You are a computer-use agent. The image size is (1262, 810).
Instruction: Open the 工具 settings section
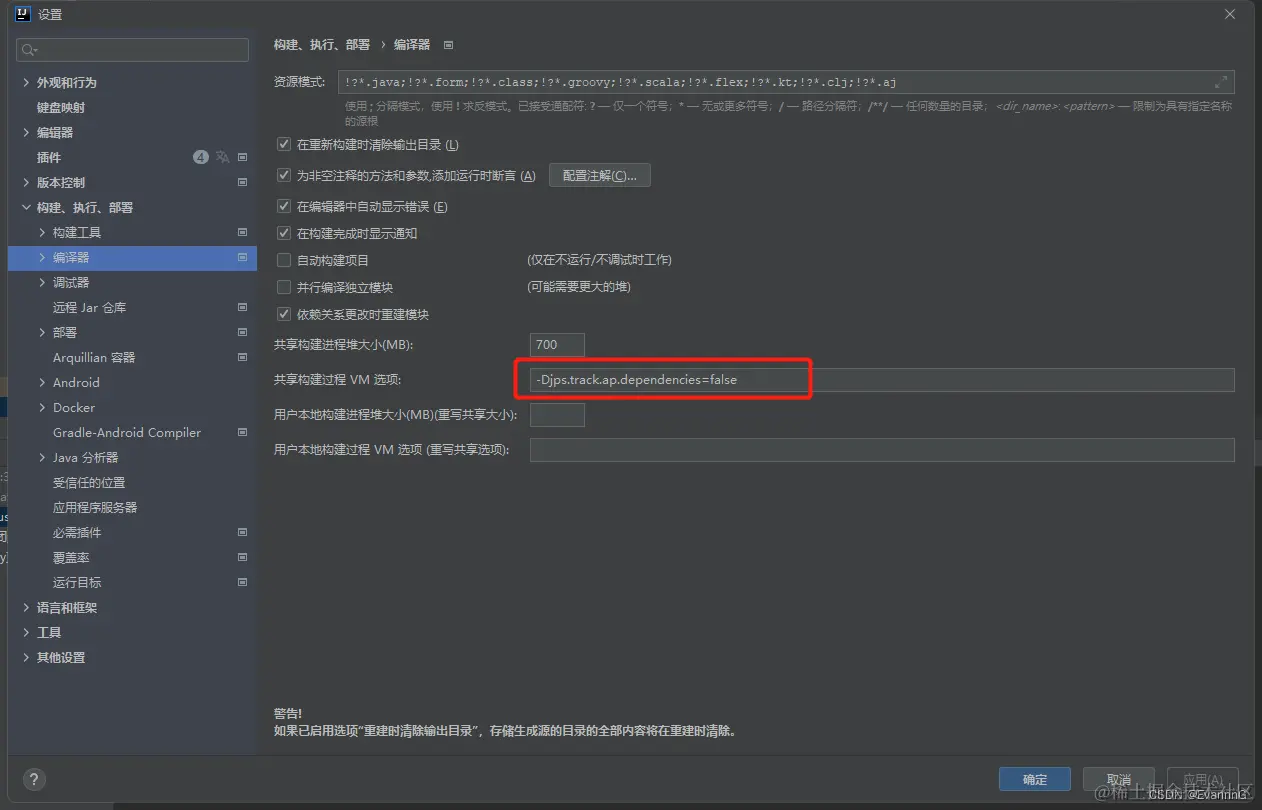[x=49, y=632]
